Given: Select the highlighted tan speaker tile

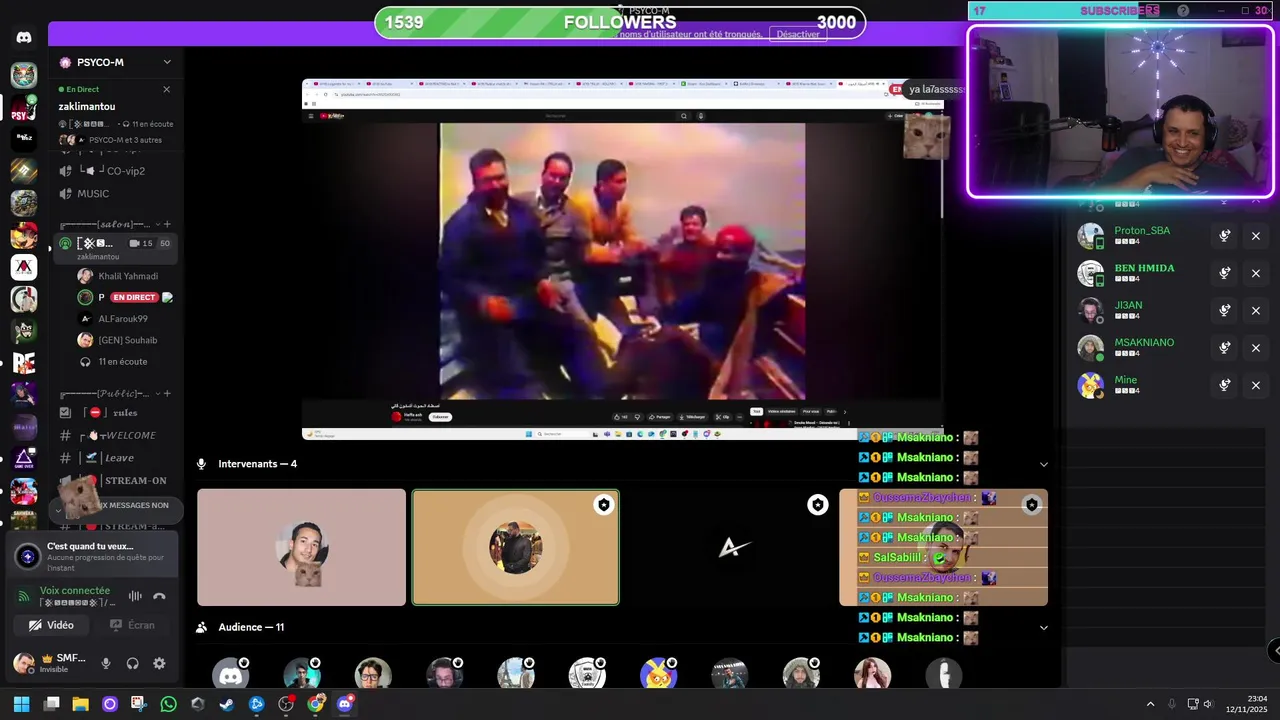Looking at the screenshot, I should [x=516, y=547].
